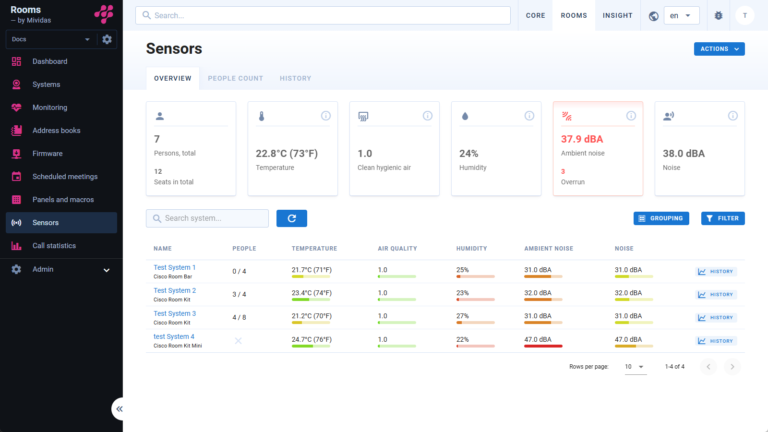Click test System 4 ambient noise bar
The image size is (768, 432).
543,346
